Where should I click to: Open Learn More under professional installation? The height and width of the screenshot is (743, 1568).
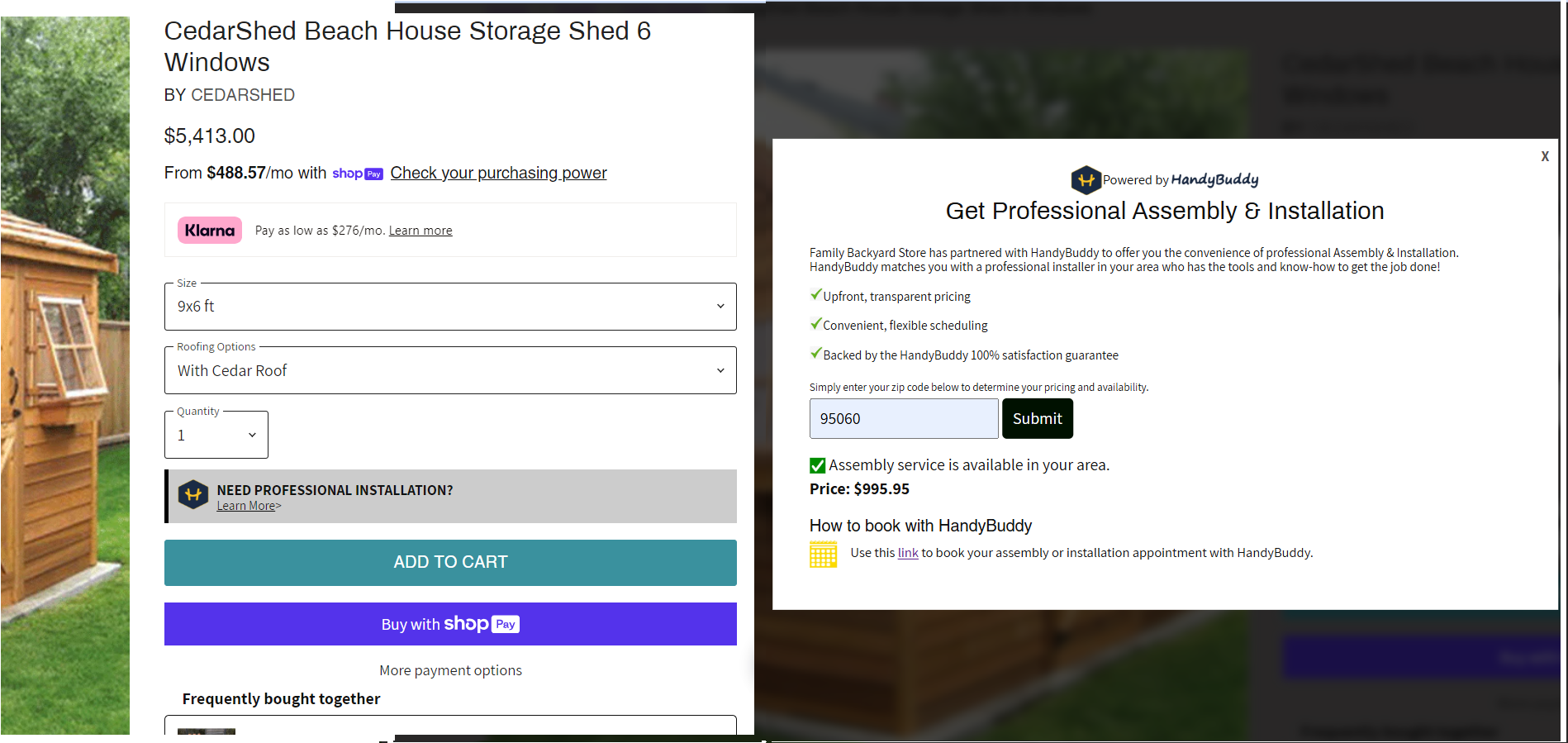pos(246,506)
